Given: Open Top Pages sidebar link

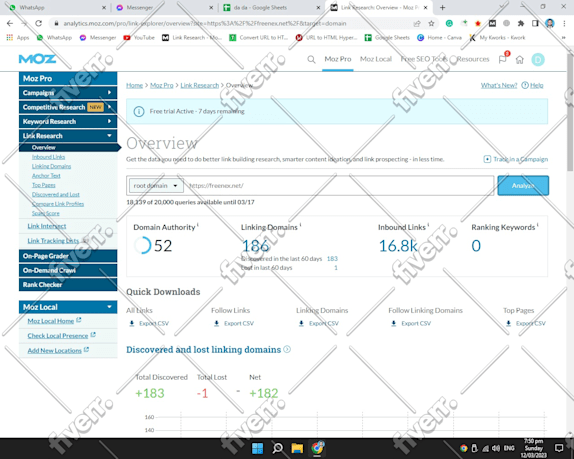Looking at the screenshot, I should pos(44,185).
